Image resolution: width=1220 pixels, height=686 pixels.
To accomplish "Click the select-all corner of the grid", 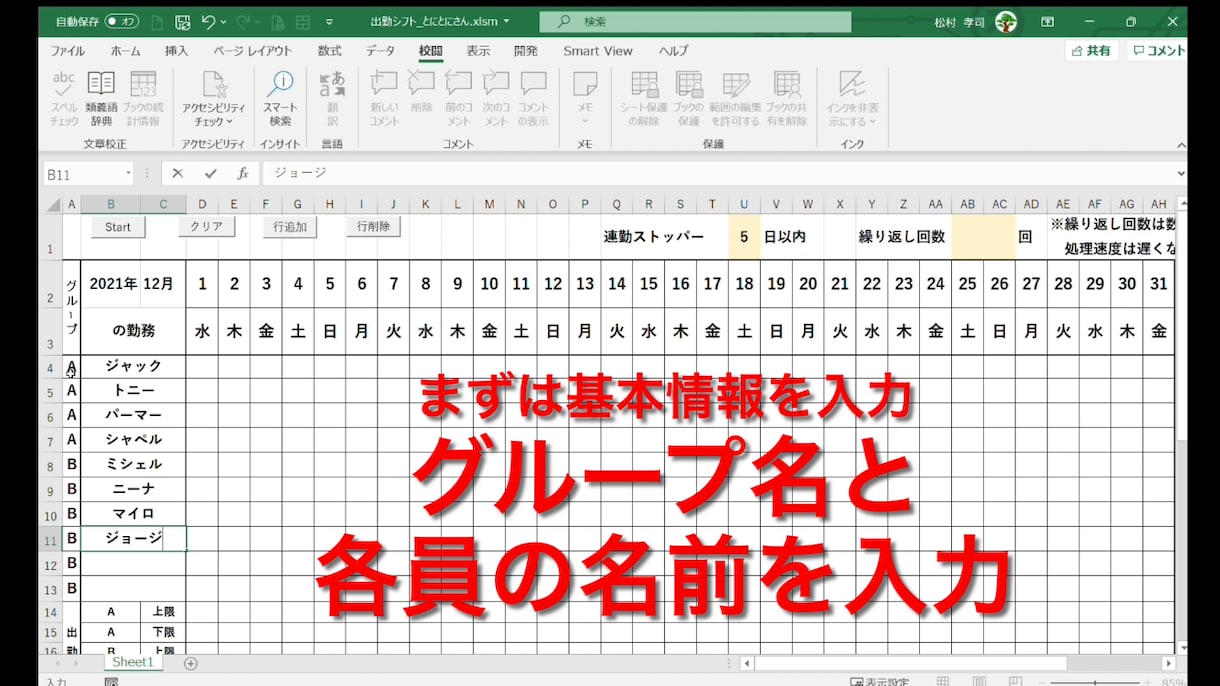I will pyautogui.click(x=52, y=204).
